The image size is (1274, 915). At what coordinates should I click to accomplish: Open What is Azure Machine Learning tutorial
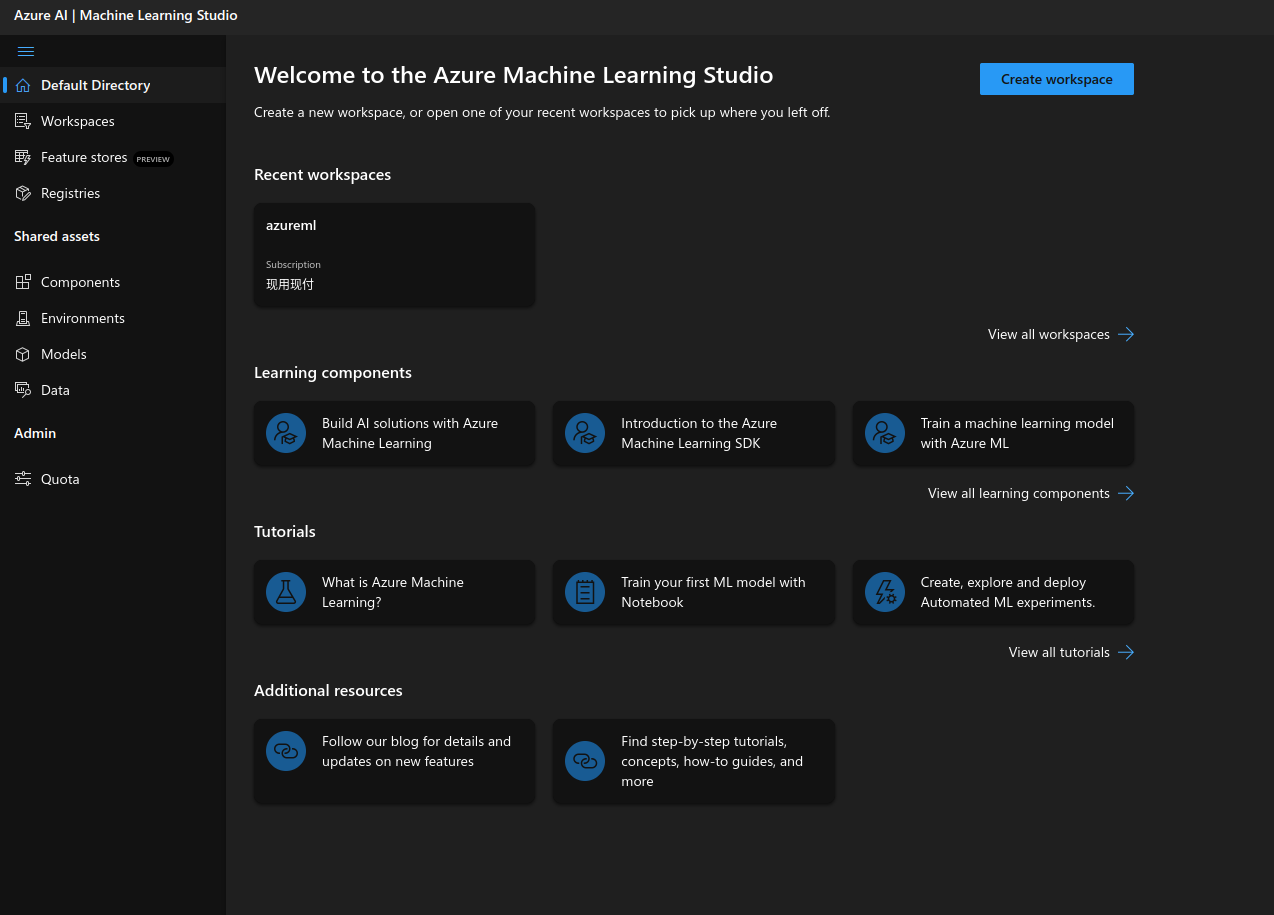pyautogui.click(x=394, y=592)
